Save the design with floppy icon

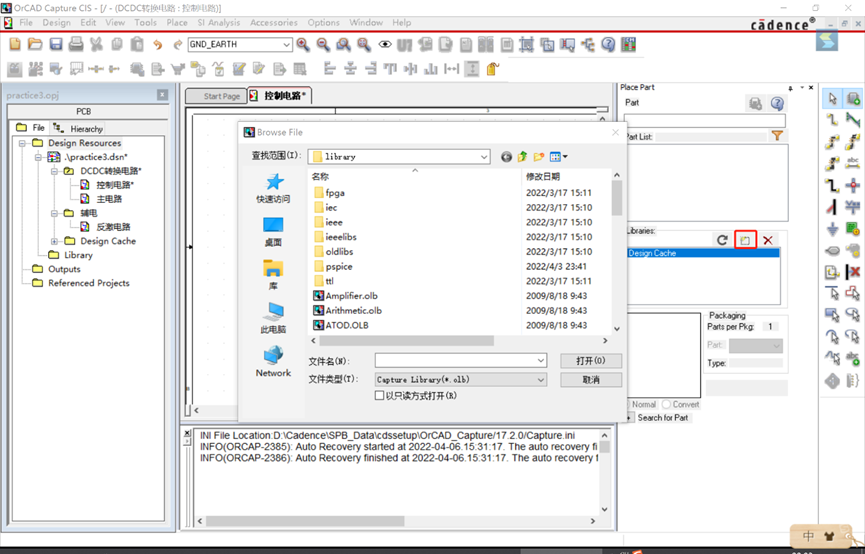coord(56,44)
